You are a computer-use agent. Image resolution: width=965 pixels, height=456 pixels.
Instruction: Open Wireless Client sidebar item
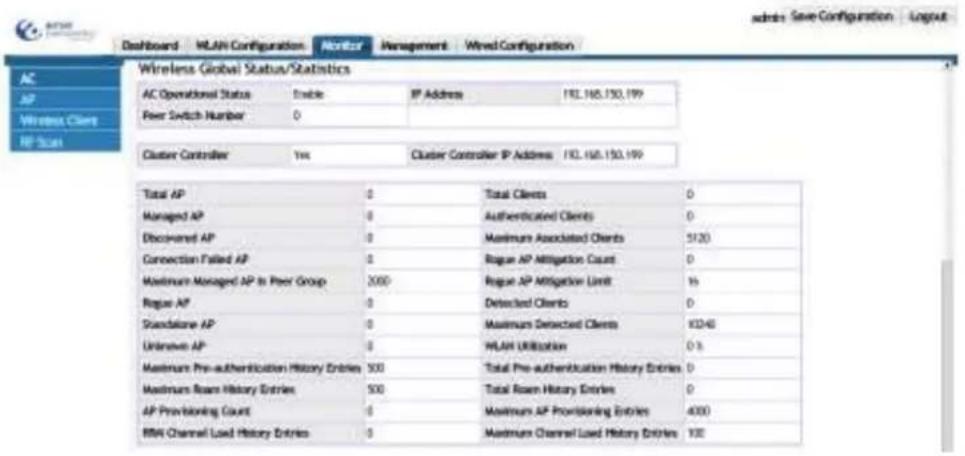tap(65, 120)
